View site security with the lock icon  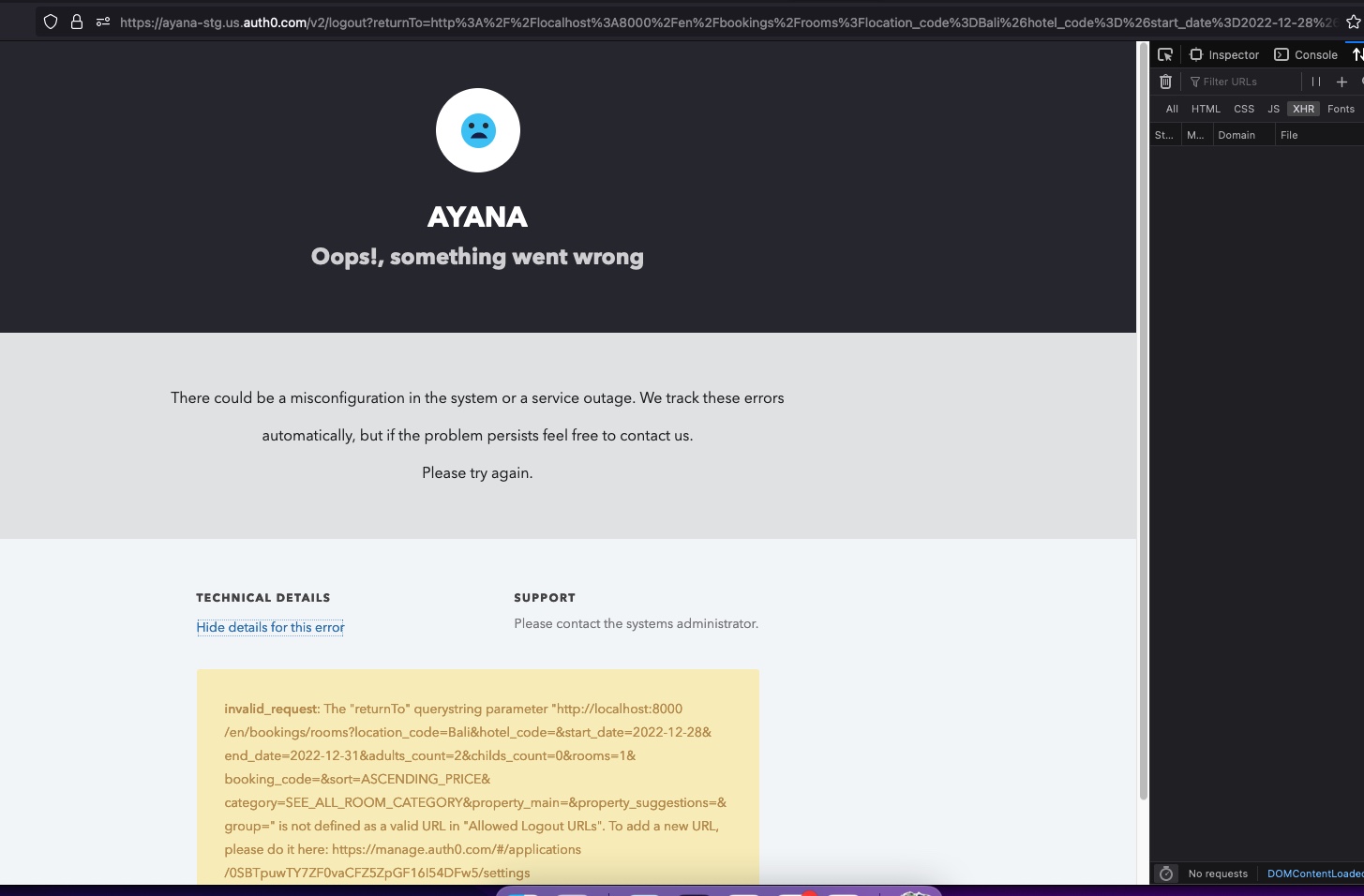coord(77,22)
